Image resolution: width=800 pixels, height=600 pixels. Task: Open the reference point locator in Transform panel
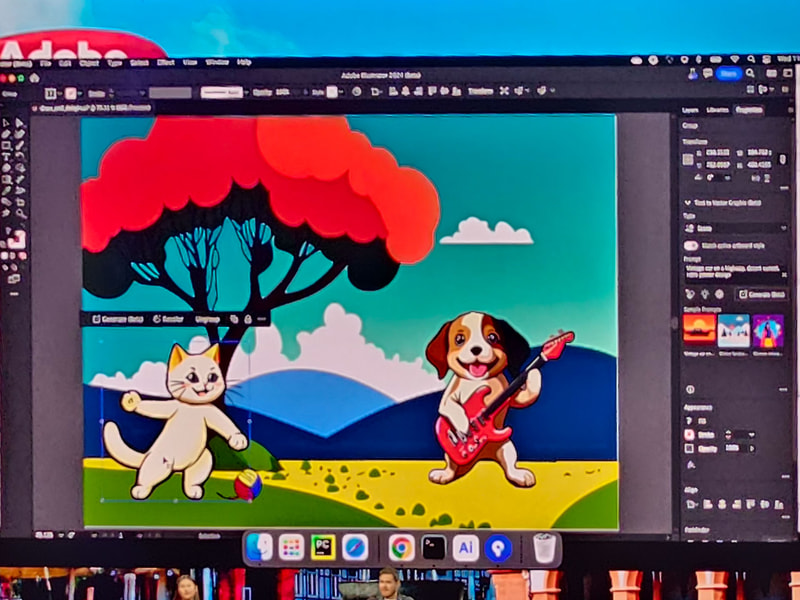pyautogui.click(x=686, y=158)
